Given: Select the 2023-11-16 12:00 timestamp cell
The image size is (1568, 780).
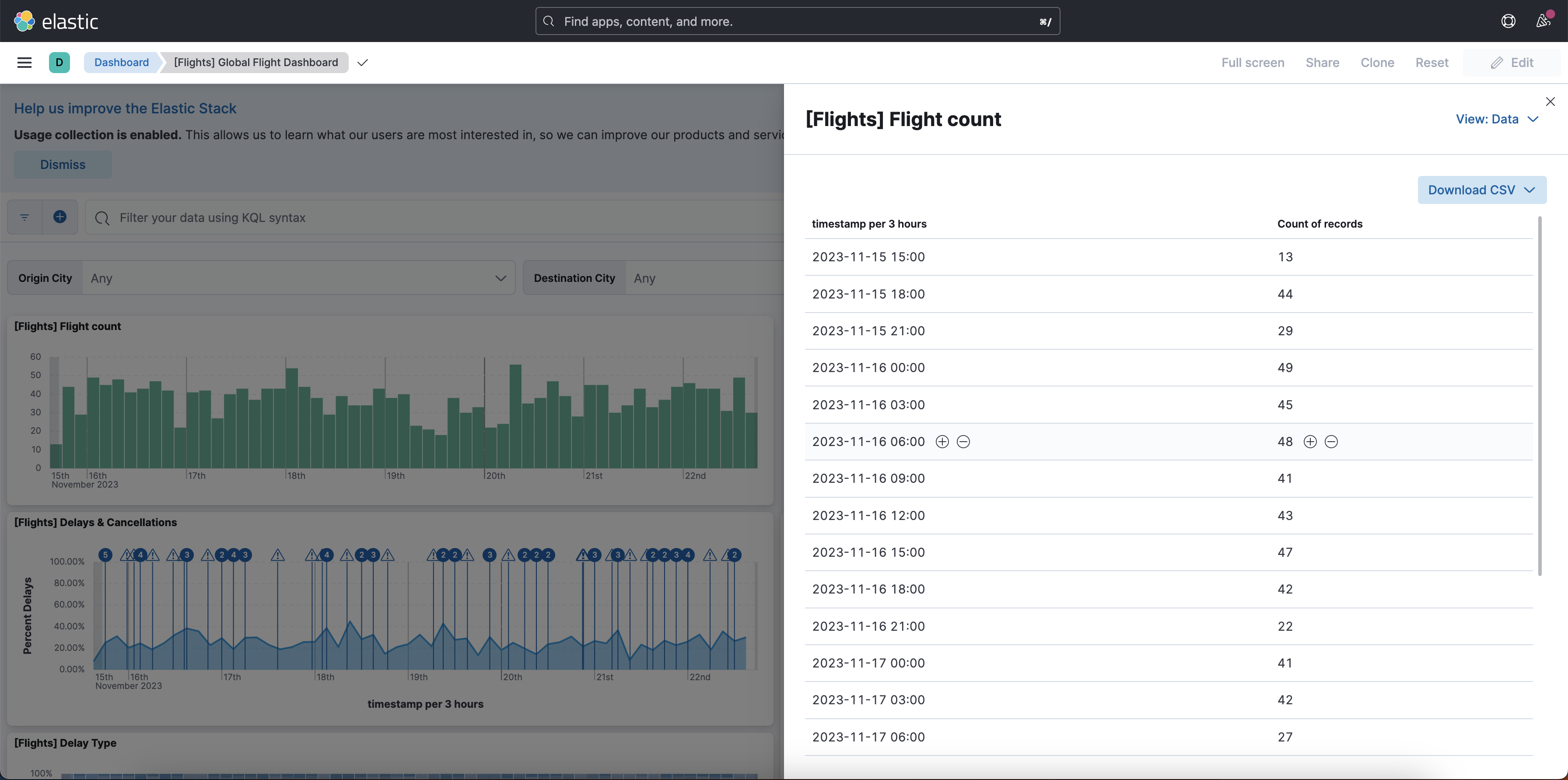Looking at the screenshot, I should pyautogui.click(x=868, y=516).
